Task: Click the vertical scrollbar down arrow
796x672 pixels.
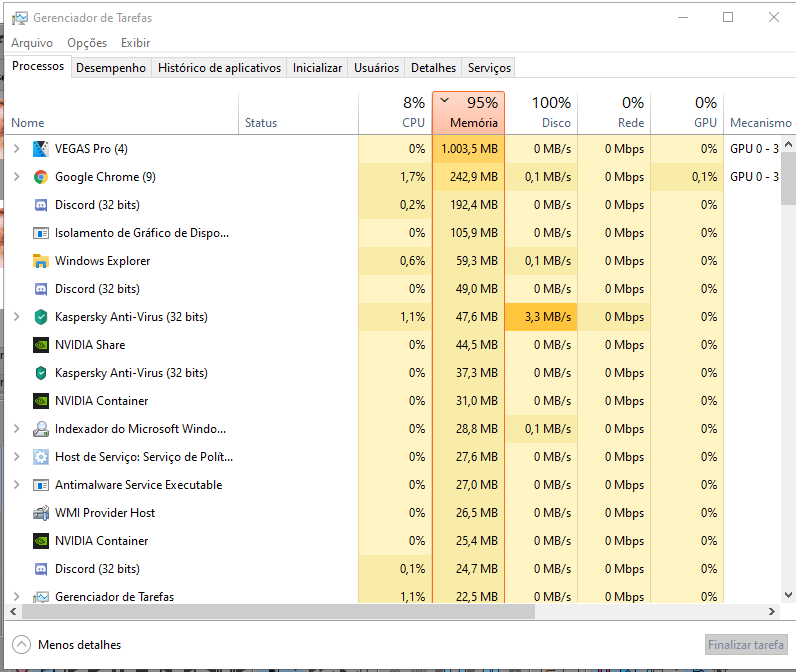Action: [788, 595]
